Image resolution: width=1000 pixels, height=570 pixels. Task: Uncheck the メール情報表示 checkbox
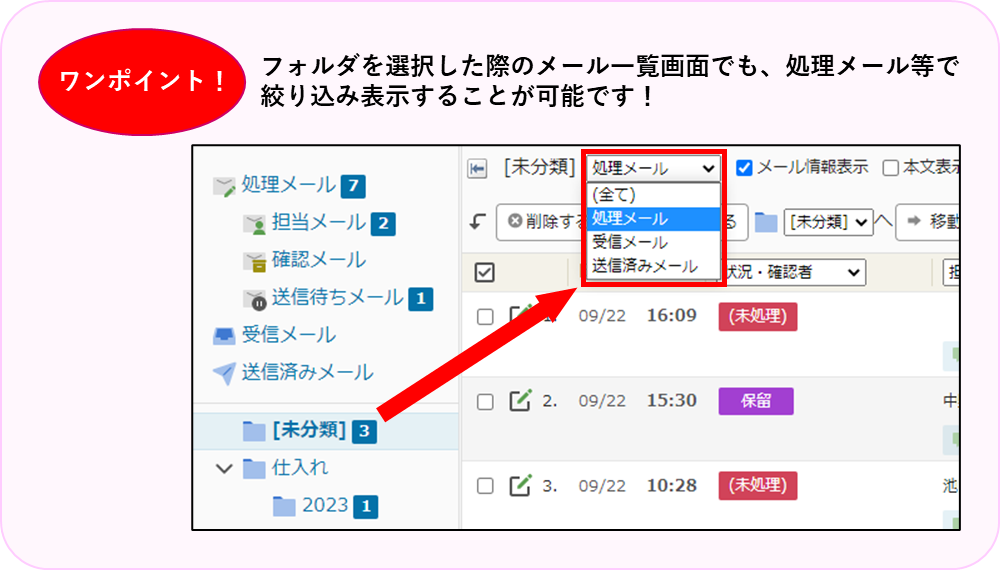pyautogui.click(x=744, y=168)
